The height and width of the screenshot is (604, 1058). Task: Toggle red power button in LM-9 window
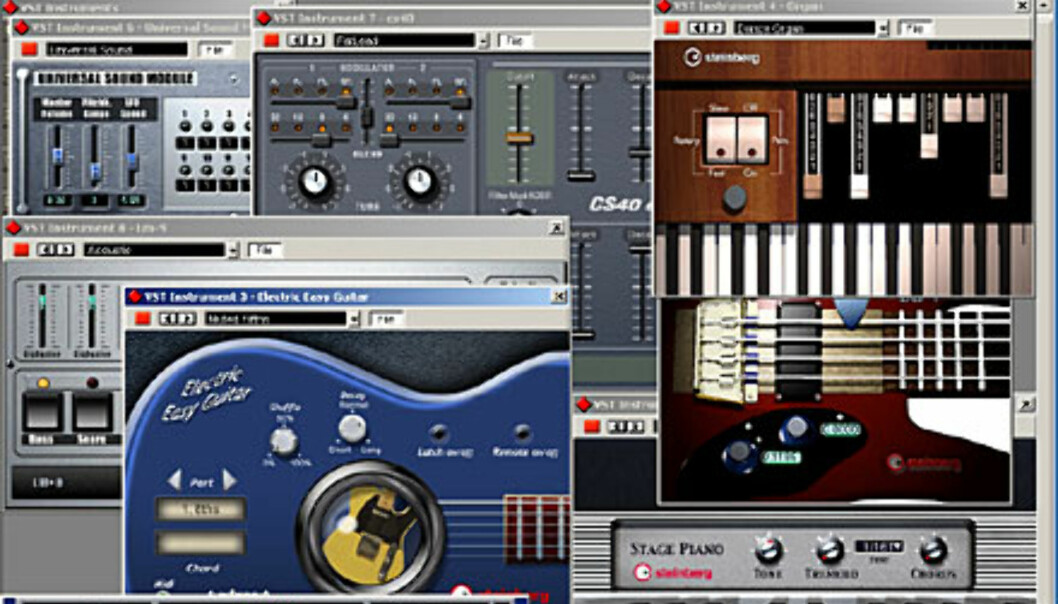(22, 250)
